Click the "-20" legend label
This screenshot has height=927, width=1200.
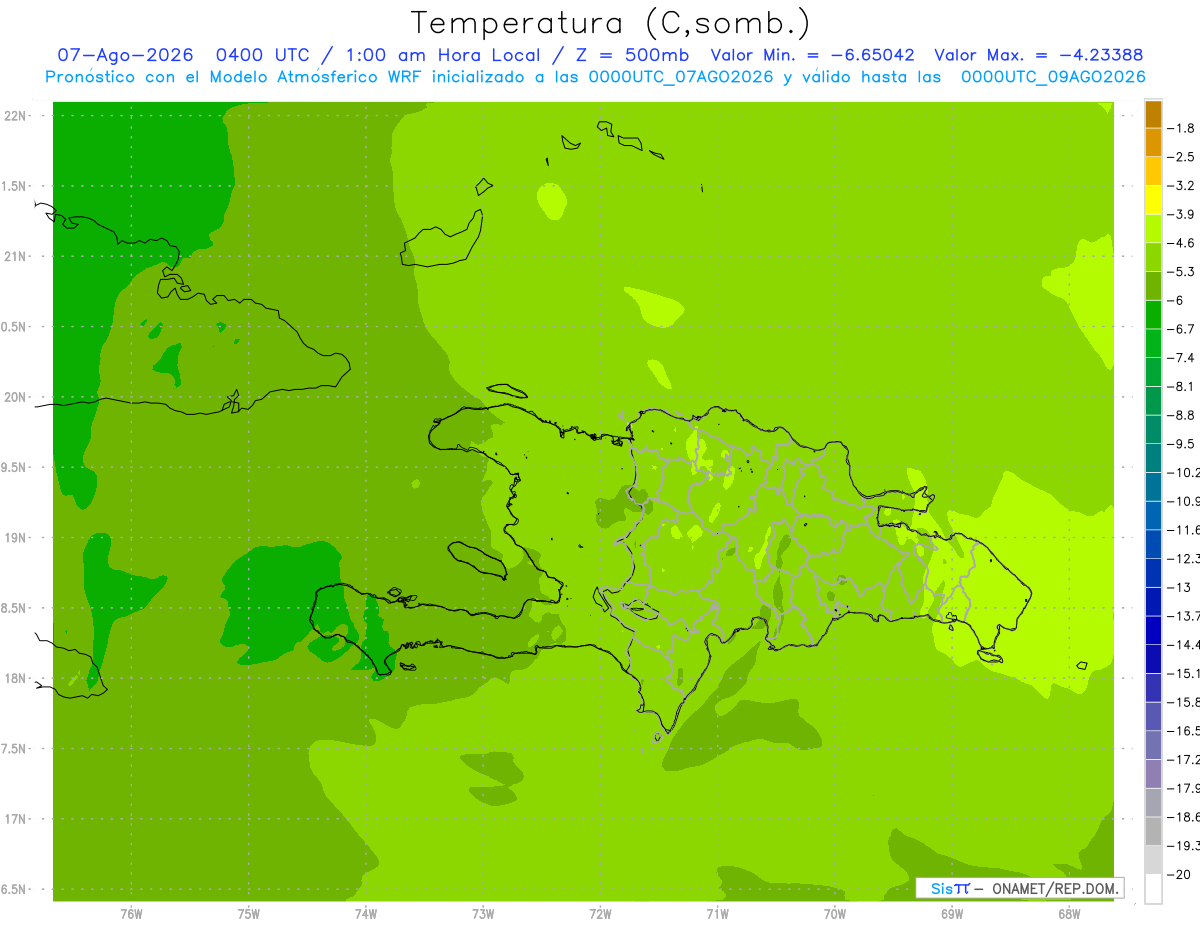[1180, 875]
